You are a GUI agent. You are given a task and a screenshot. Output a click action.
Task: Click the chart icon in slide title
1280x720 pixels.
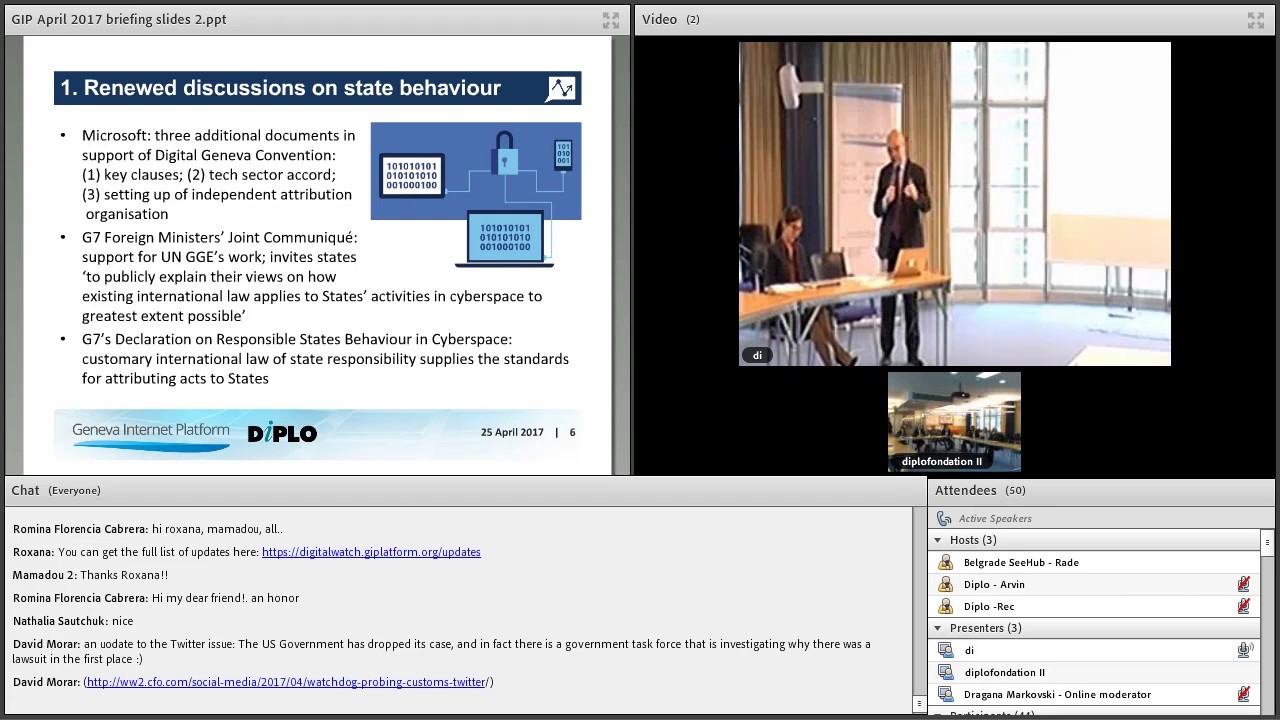tap(561, 89)
